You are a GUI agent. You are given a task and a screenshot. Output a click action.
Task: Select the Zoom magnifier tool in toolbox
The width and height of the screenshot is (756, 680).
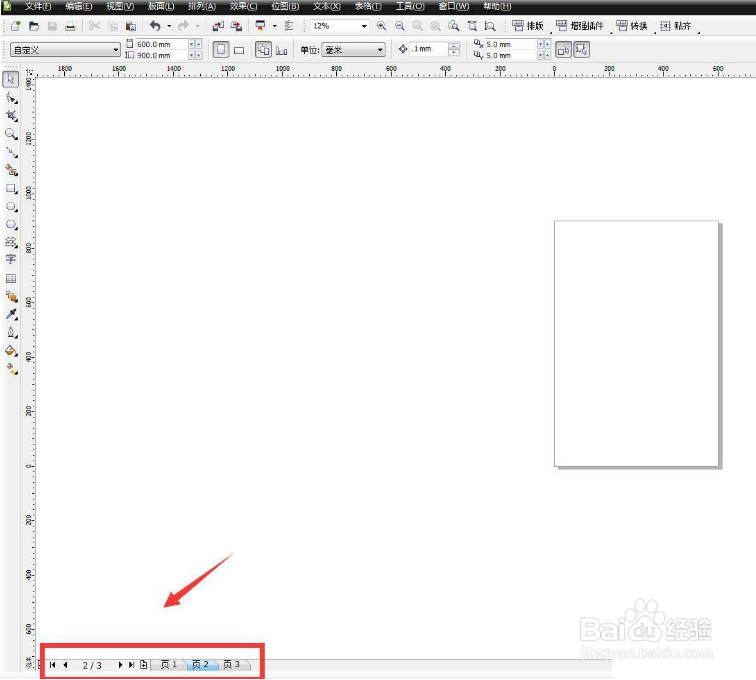(11, 135)
